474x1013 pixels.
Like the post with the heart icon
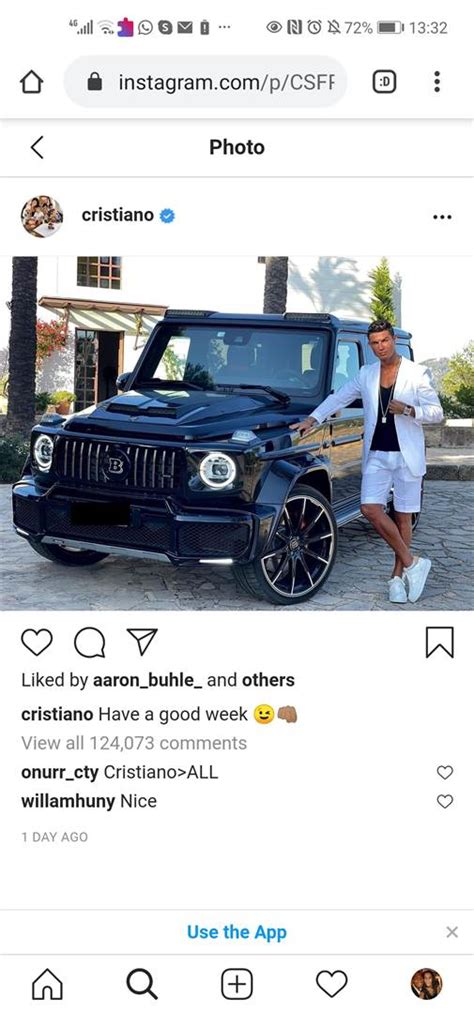coord(37,642)
